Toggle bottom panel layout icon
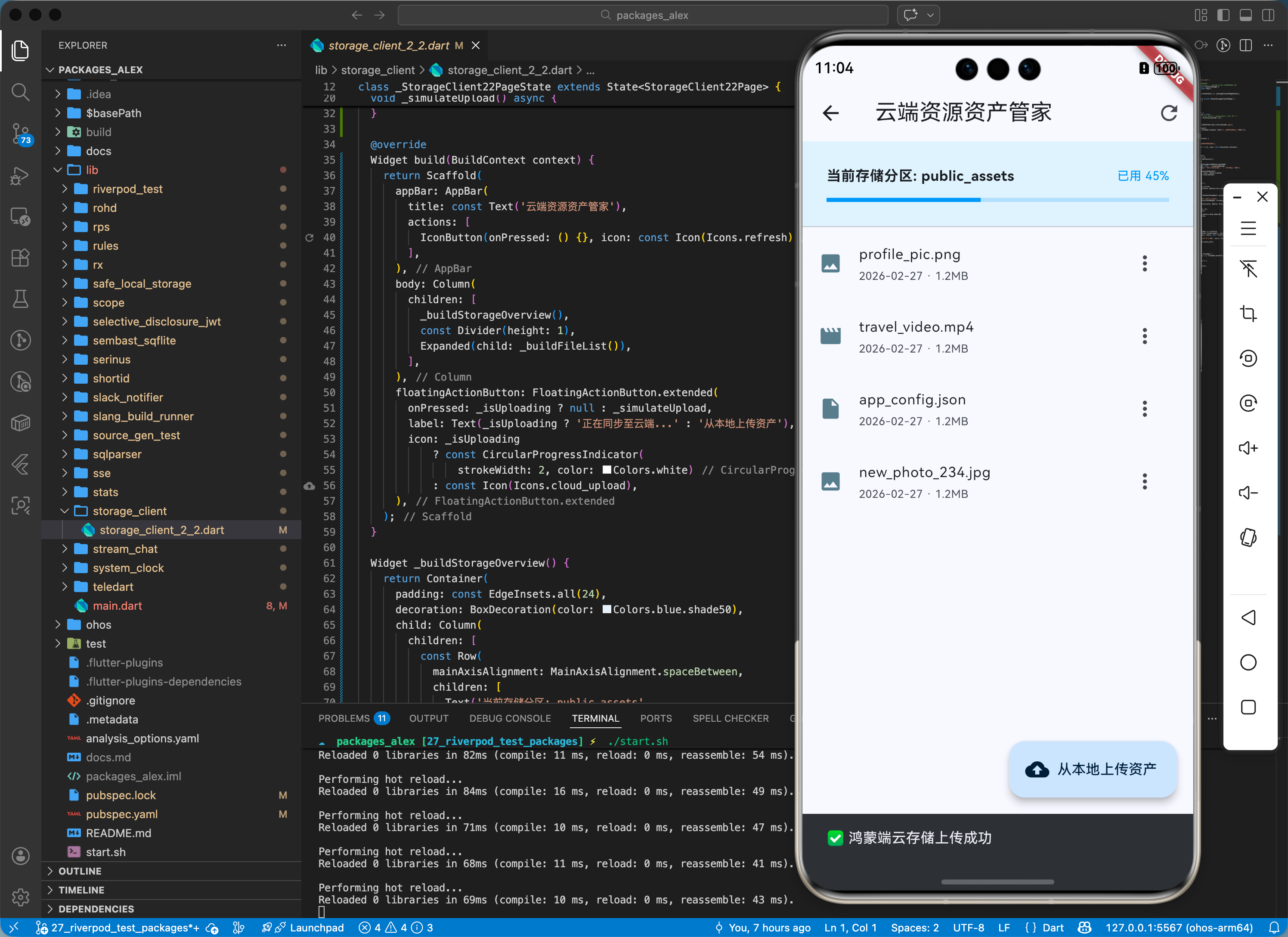1288x937 pixels. (x=1245, y=16)
